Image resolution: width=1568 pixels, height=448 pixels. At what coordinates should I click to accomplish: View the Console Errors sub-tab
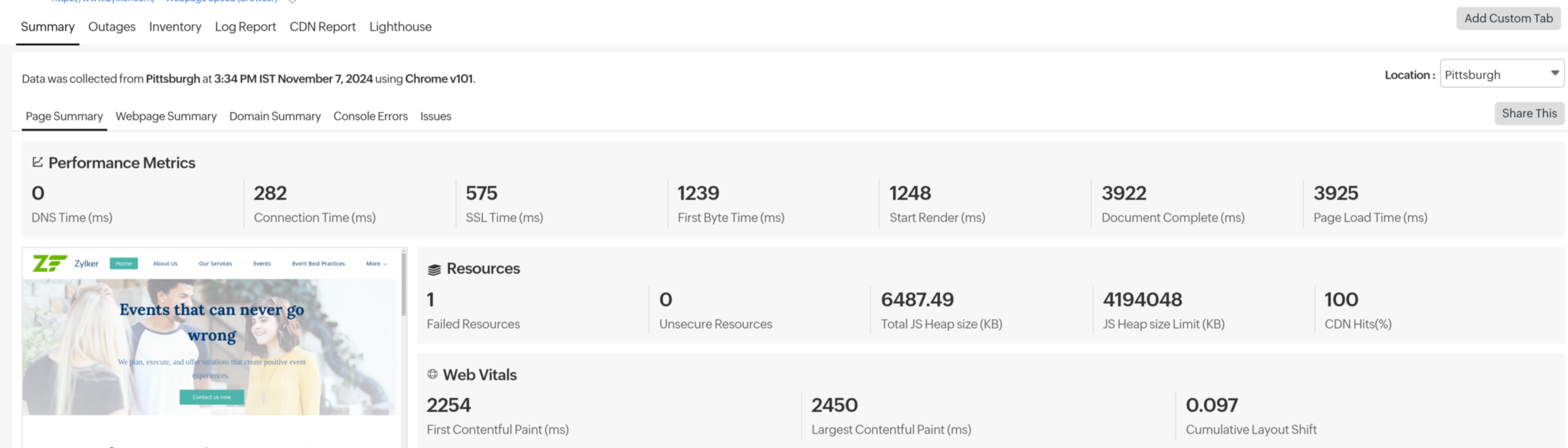point(370,116)
